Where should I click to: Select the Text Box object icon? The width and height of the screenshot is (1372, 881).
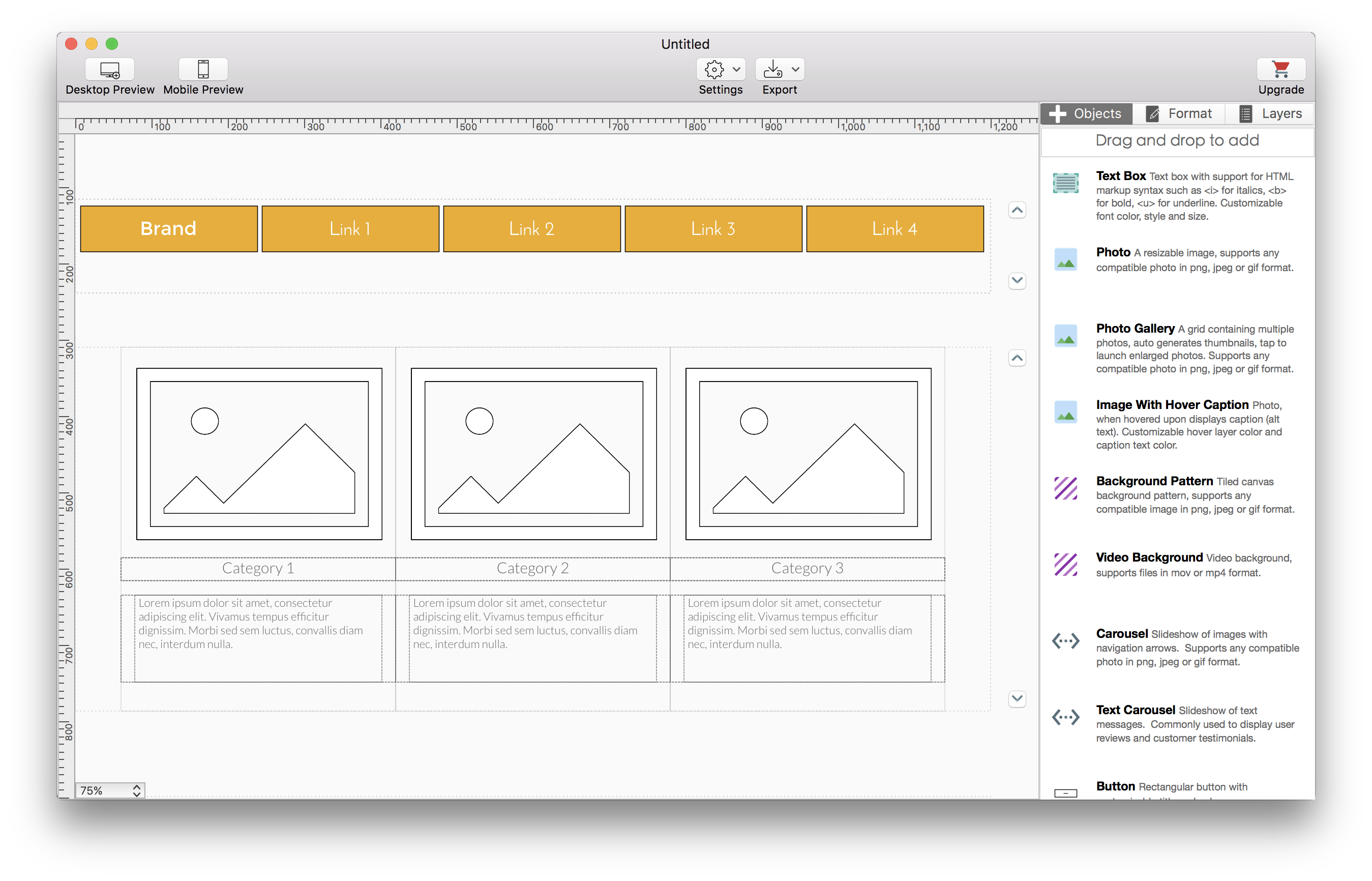coord(1065,183)
